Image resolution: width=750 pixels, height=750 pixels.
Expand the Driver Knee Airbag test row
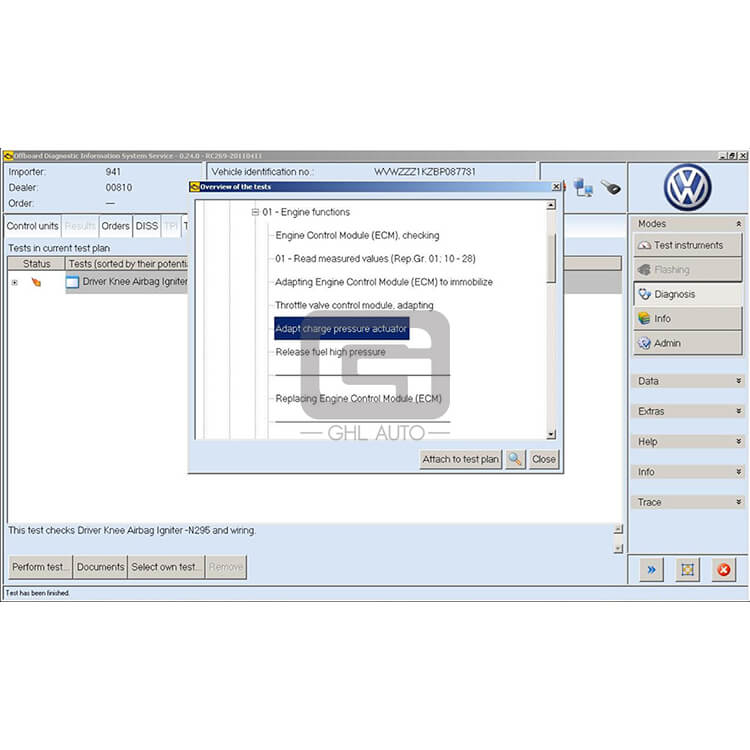tap(15, 283)
